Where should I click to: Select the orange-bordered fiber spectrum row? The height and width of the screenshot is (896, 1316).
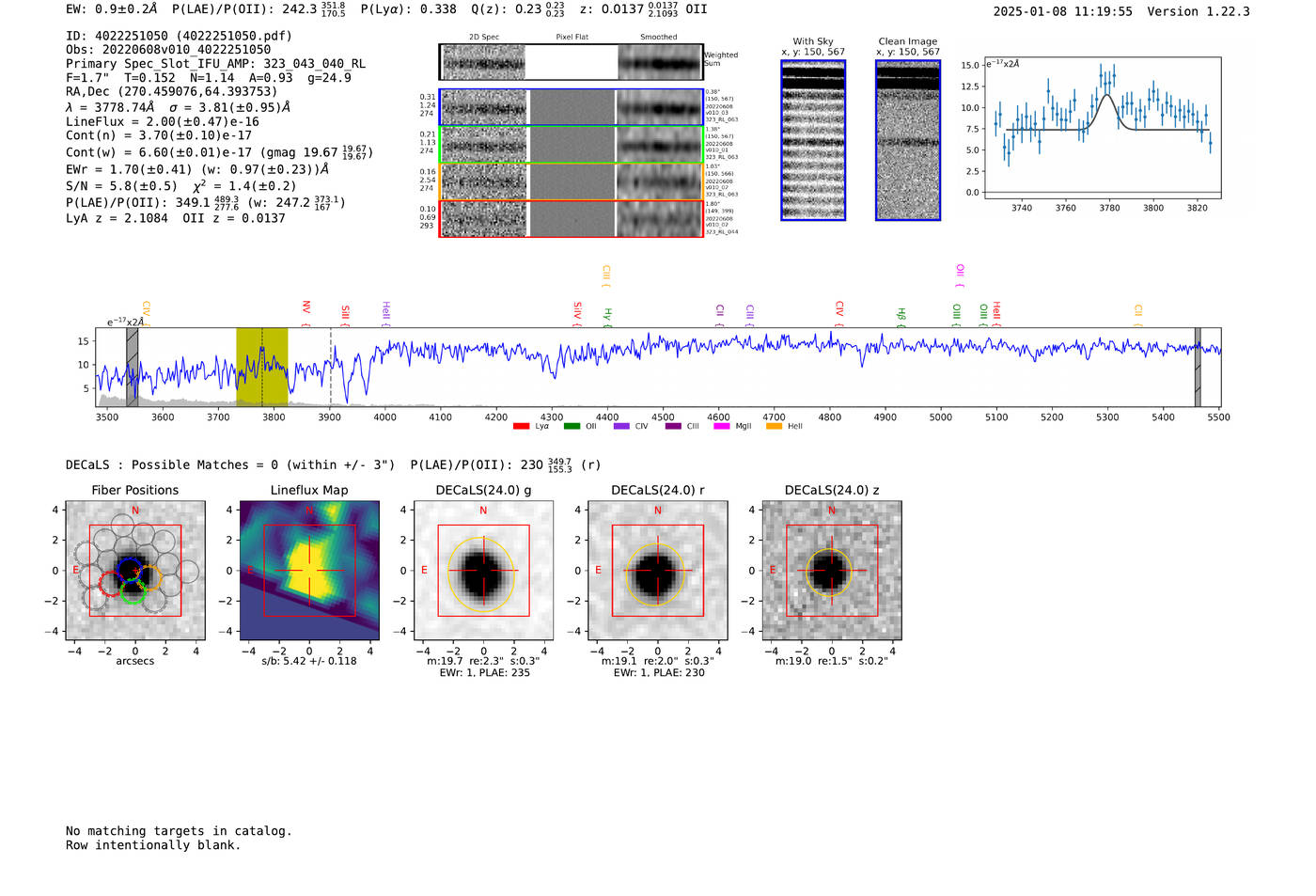tap(572, 181)
